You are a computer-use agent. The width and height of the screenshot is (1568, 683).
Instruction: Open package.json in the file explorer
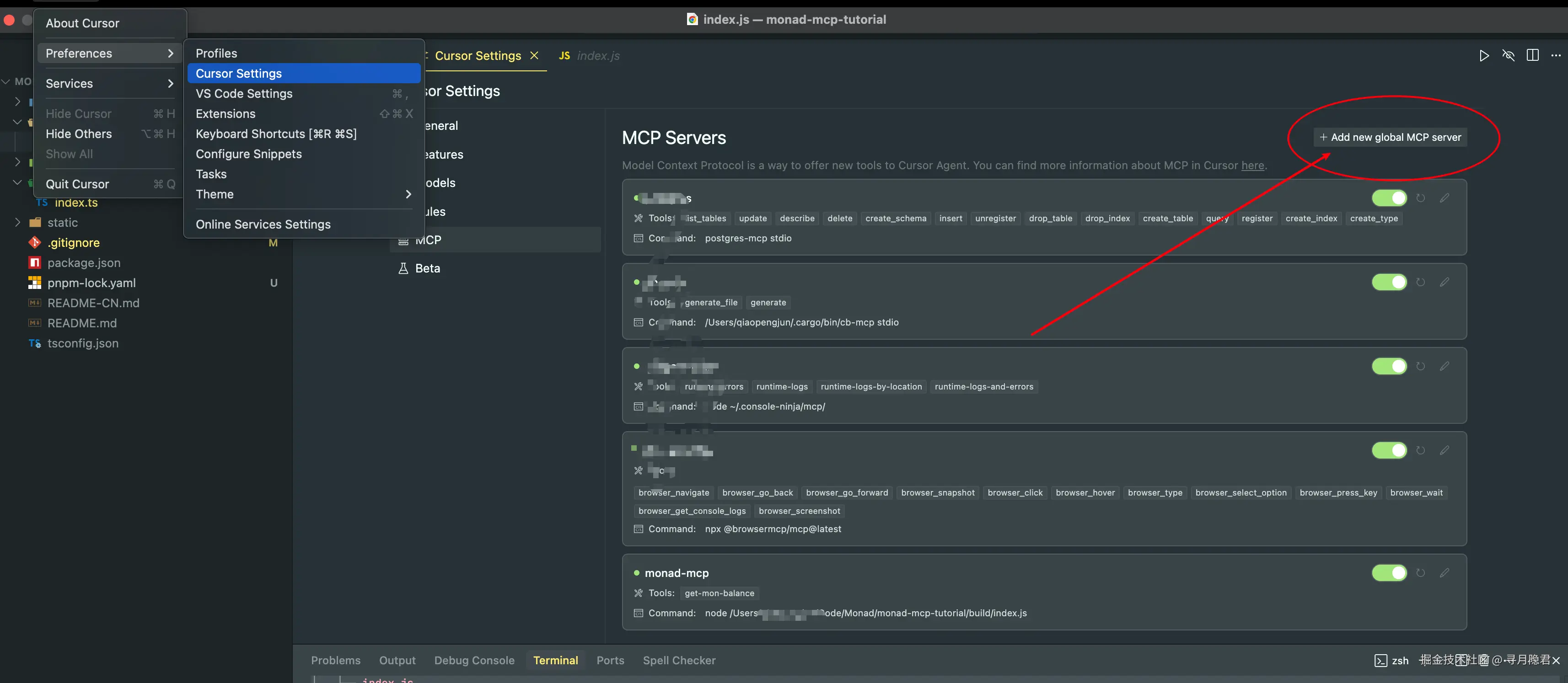click(84, 263)
